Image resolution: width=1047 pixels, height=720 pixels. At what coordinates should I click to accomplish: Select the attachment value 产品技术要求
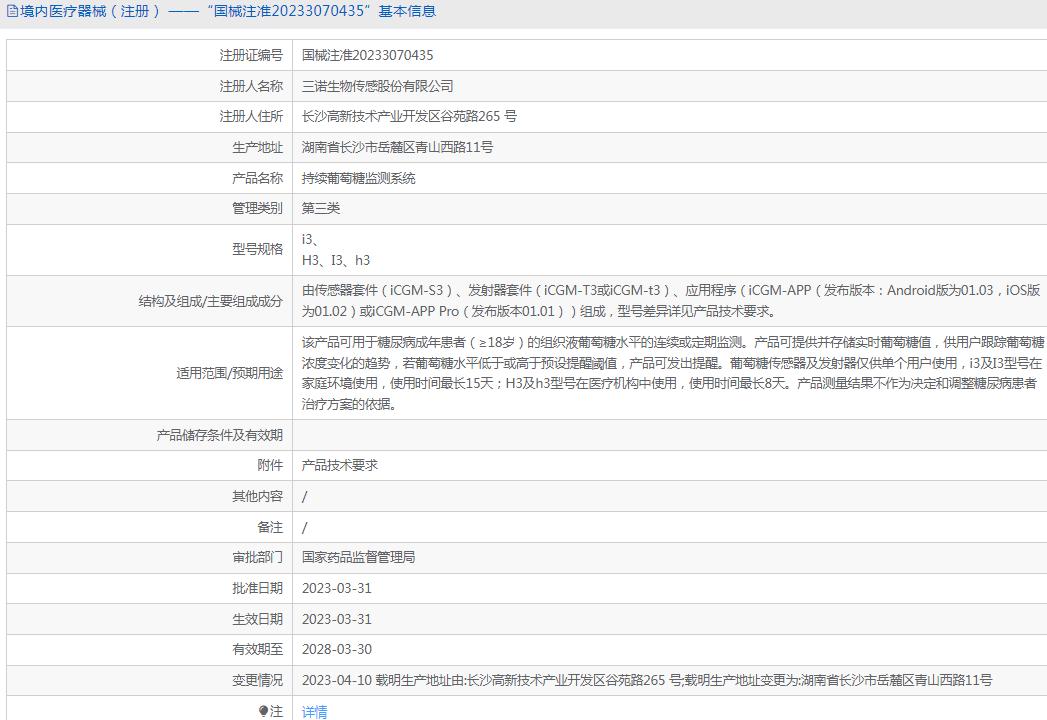point(340,466)
